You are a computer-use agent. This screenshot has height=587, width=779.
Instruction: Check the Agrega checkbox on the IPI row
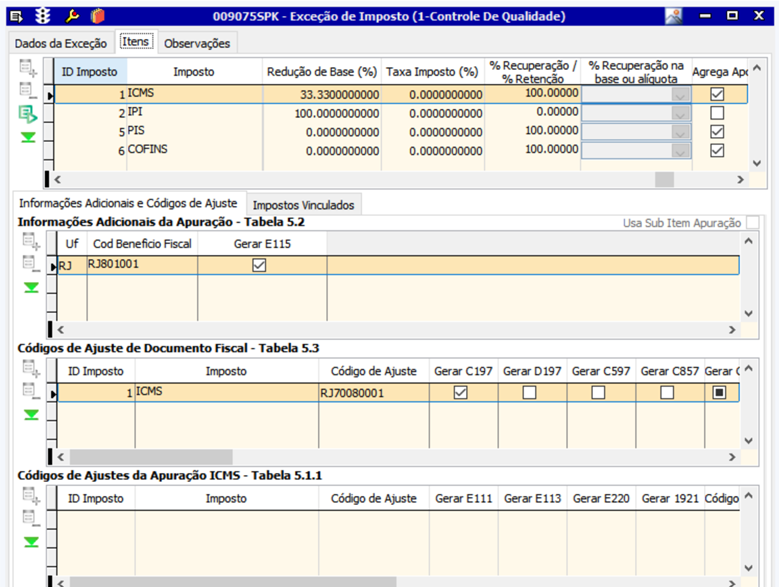tap(716, 113)
